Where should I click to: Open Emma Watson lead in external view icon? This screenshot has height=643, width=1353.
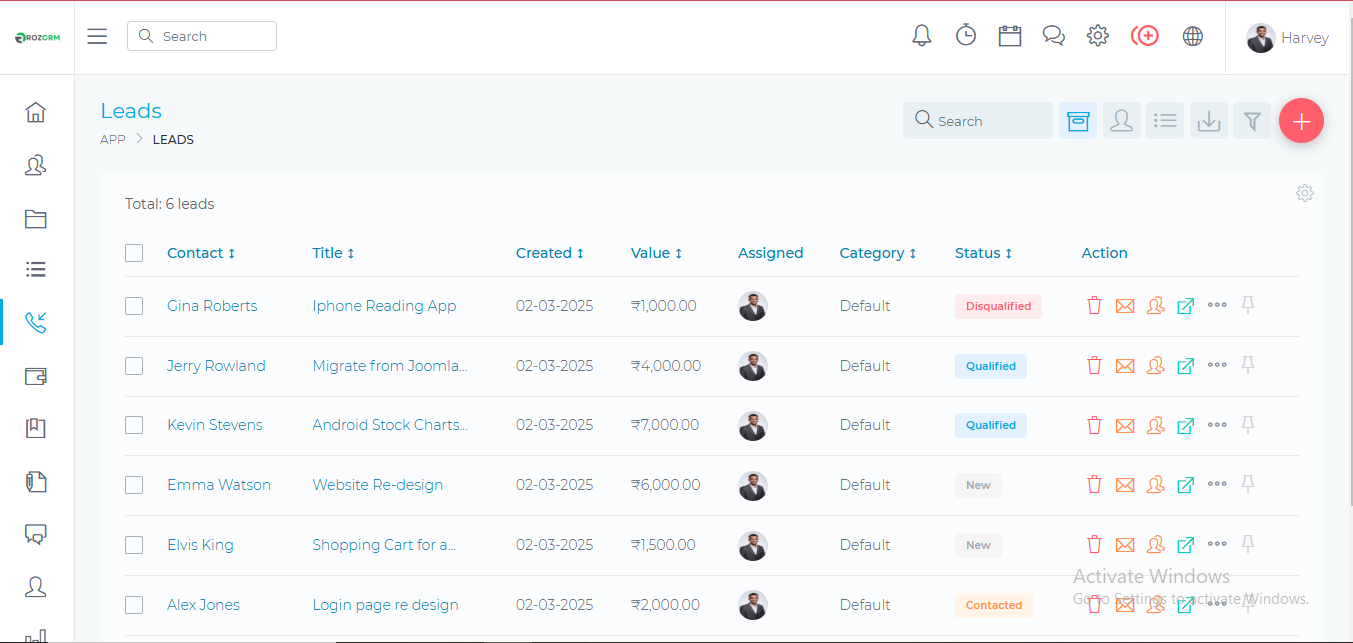point(1185,485)
